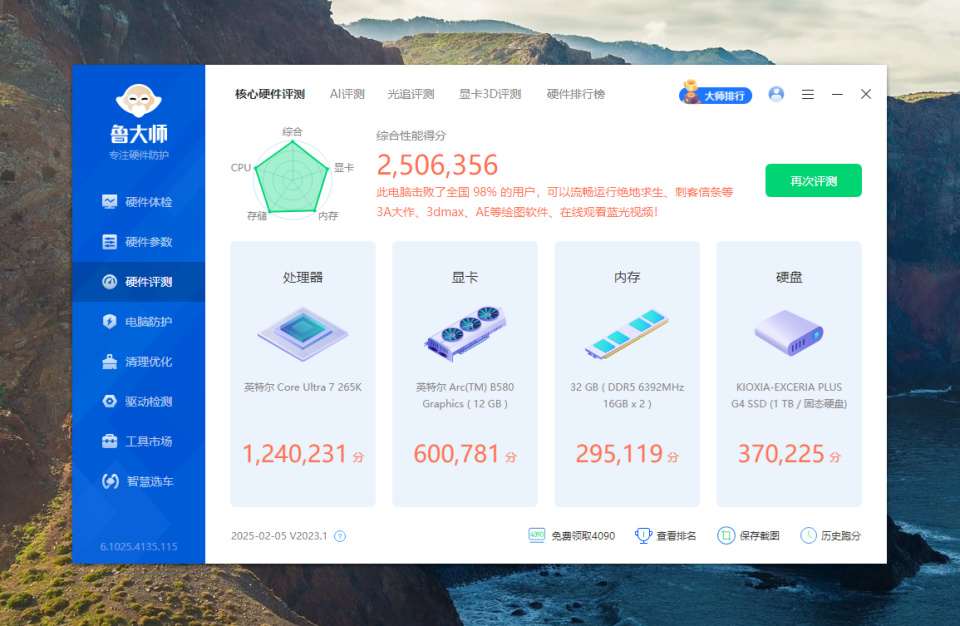Click the Arc(TM) B580 Graphics label
The width and height of the screenshot is (960, 626).
pyautogui.click(x=465, y=395)
